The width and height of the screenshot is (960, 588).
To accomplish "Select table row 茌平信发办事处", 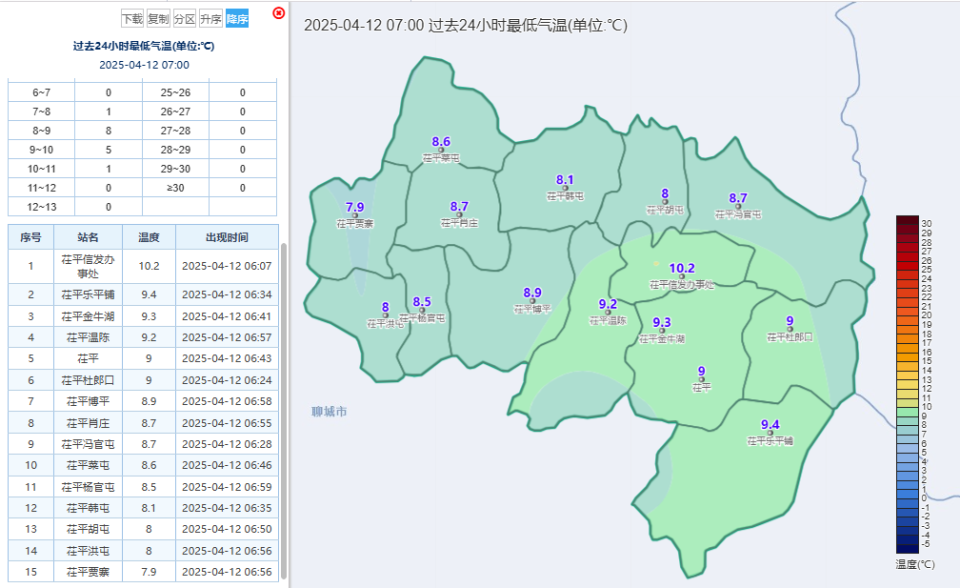I will [143, 266].
